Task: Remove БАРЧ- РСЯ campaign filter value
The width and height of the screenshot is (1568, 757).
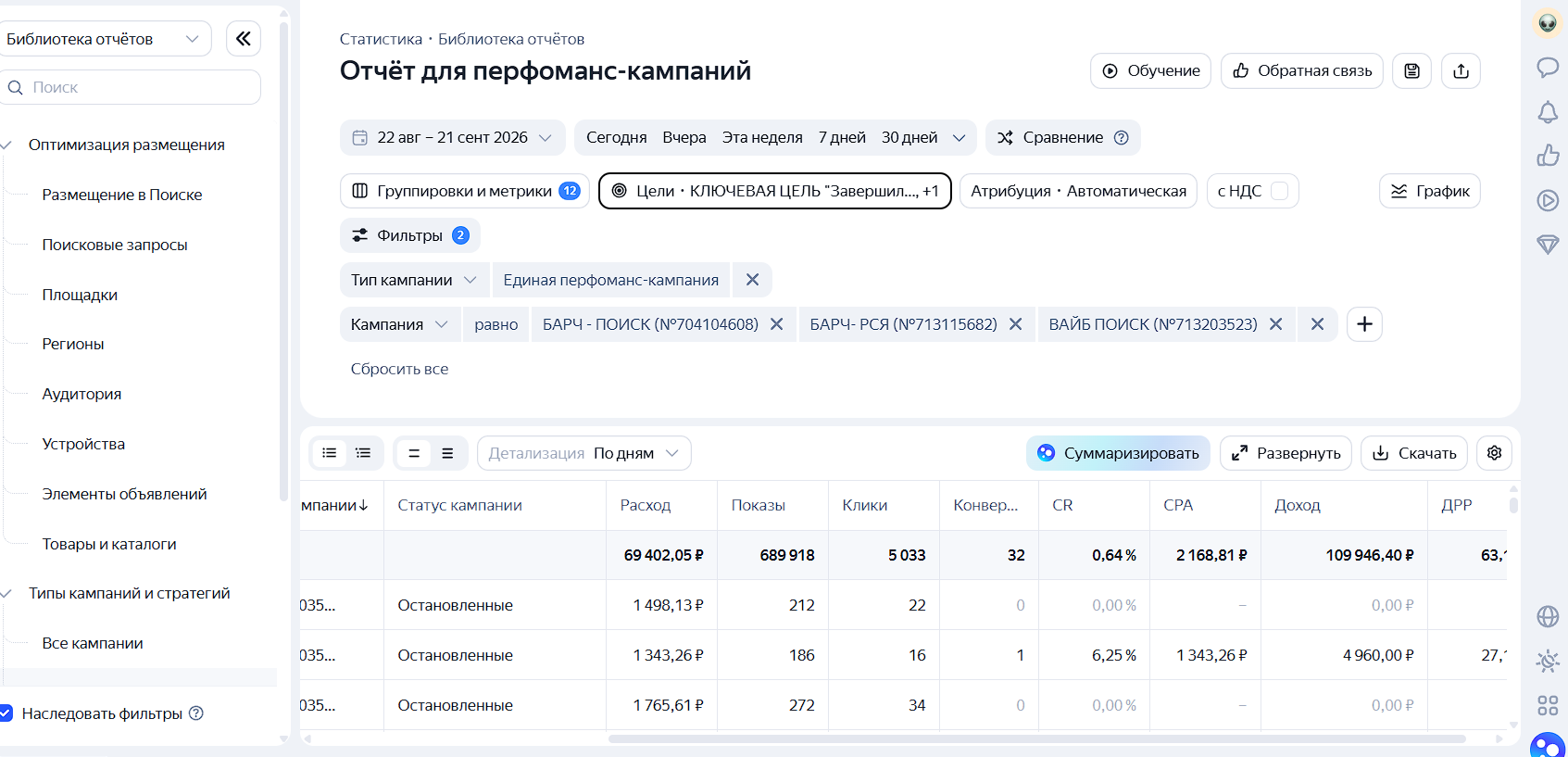Action: pos(1015,324)
